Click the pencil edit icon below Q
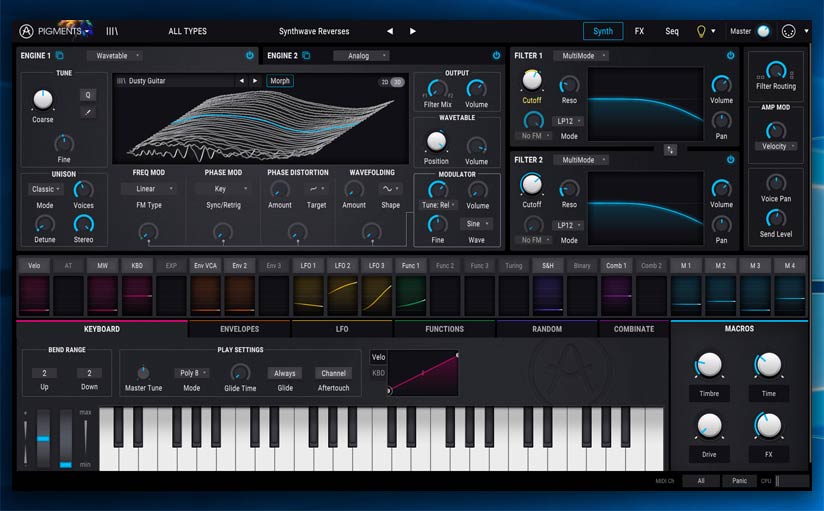Image resolution: width=824 pixels, height=511 pixels. click(88, 112)
